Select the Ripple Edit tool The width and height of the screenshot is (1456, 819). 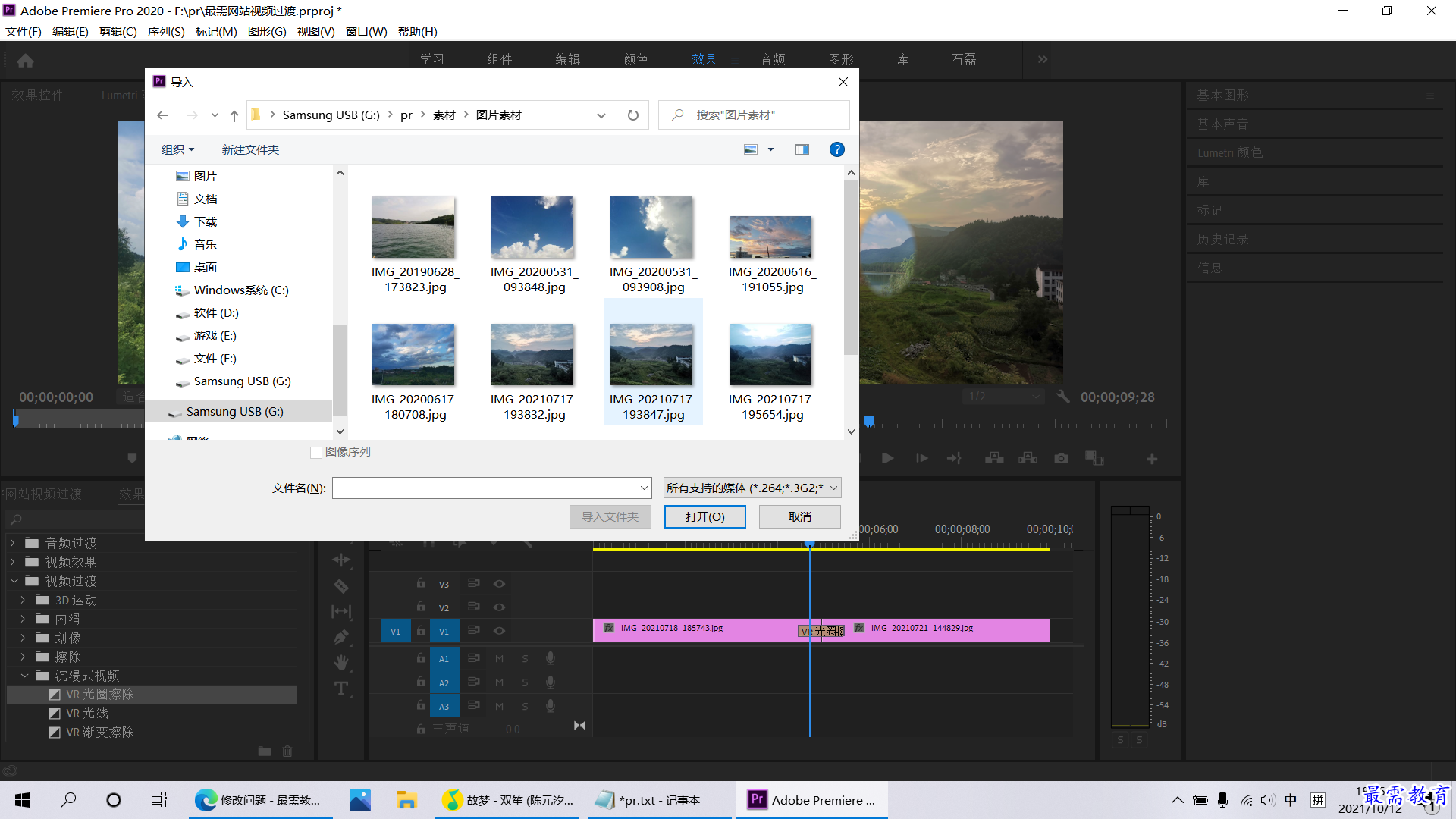(x=341, y=560)
